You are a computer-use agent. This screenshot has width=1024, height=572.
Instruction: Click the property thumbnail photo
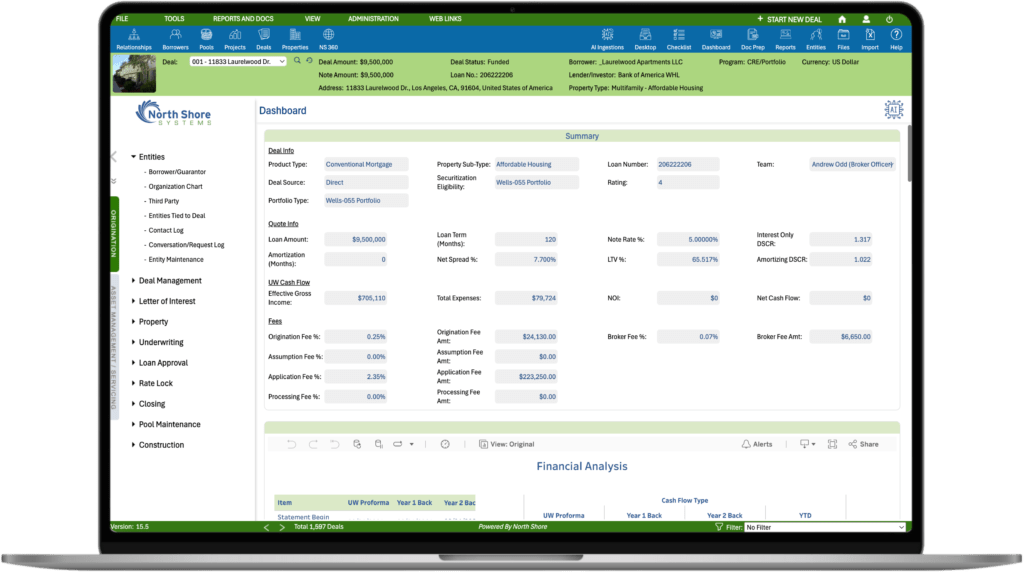pos(135,74)
